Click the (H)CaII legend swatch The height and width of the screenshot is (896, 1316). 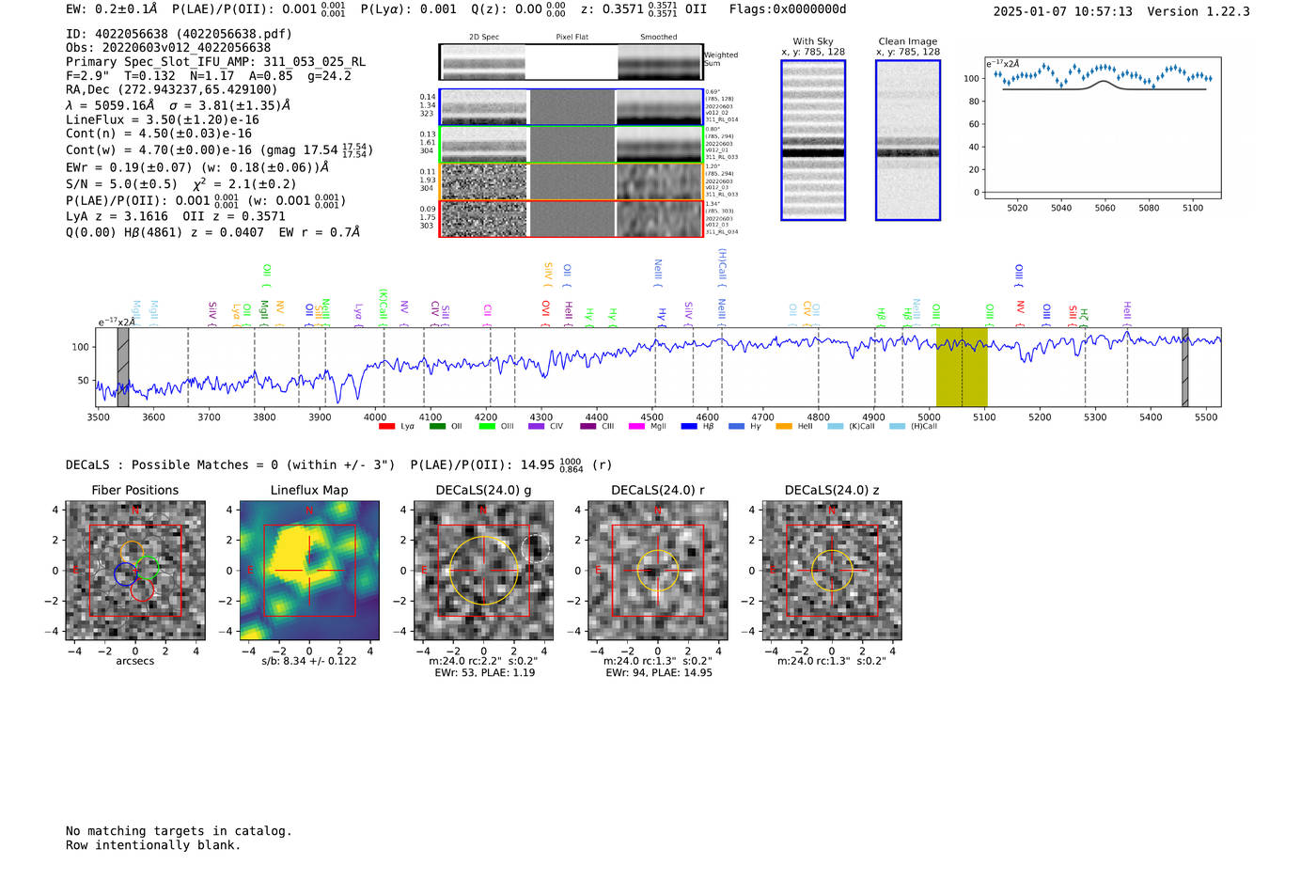[897, 426]
